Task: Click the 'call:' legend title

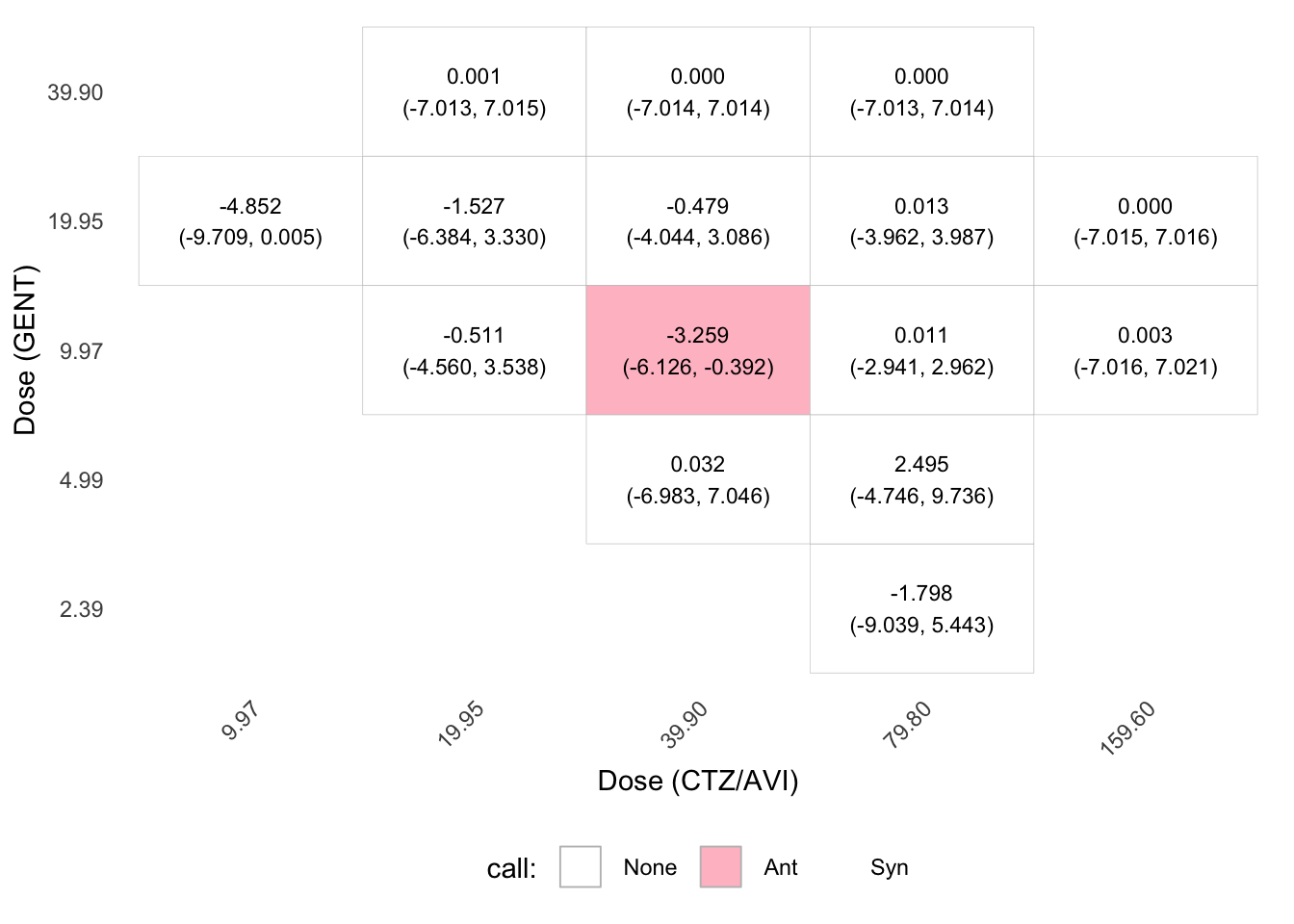Action: tap(511, 868)
